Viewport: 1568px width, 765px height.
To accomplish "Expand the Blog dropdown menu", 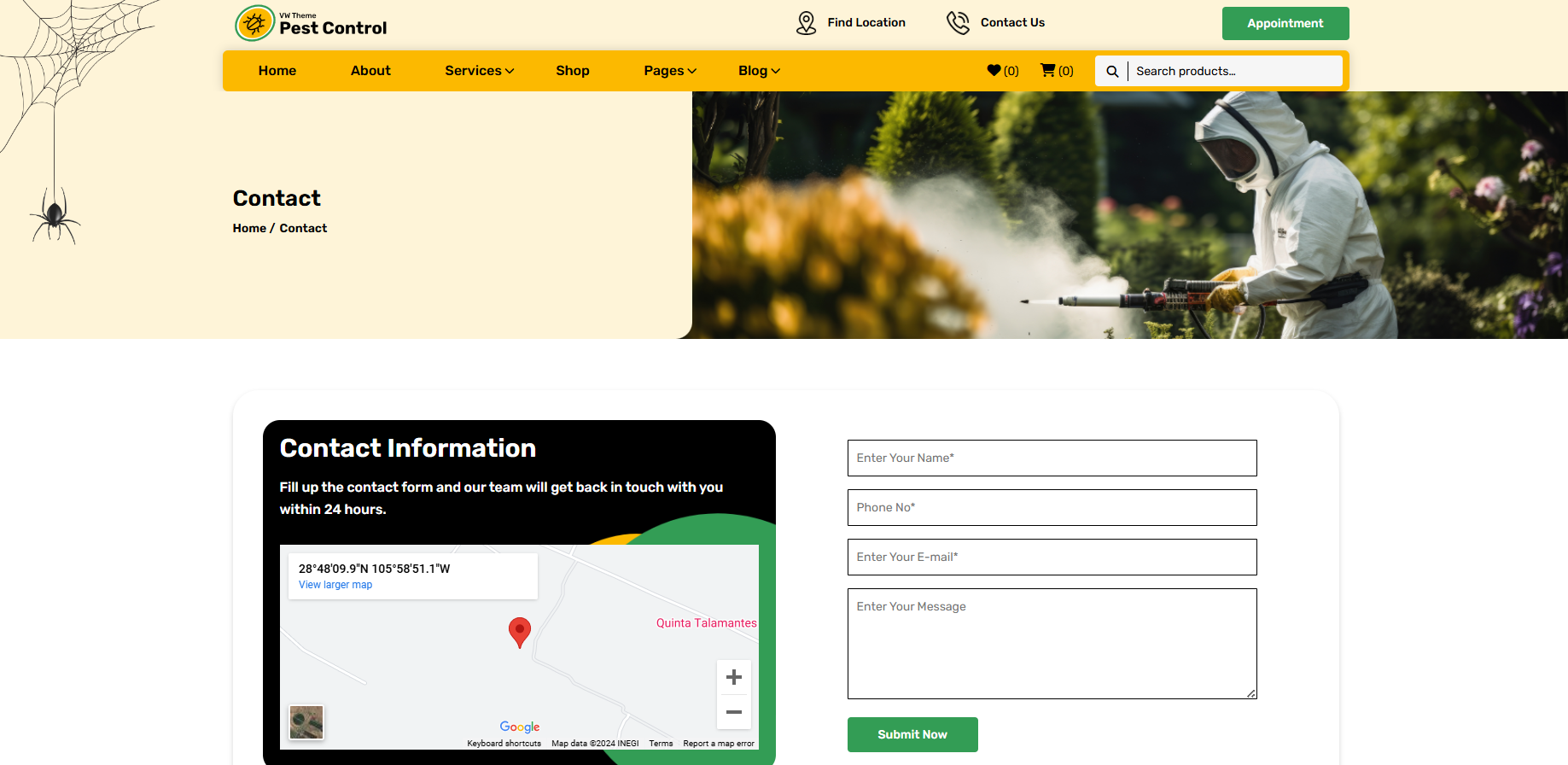I will pos(758,71).
